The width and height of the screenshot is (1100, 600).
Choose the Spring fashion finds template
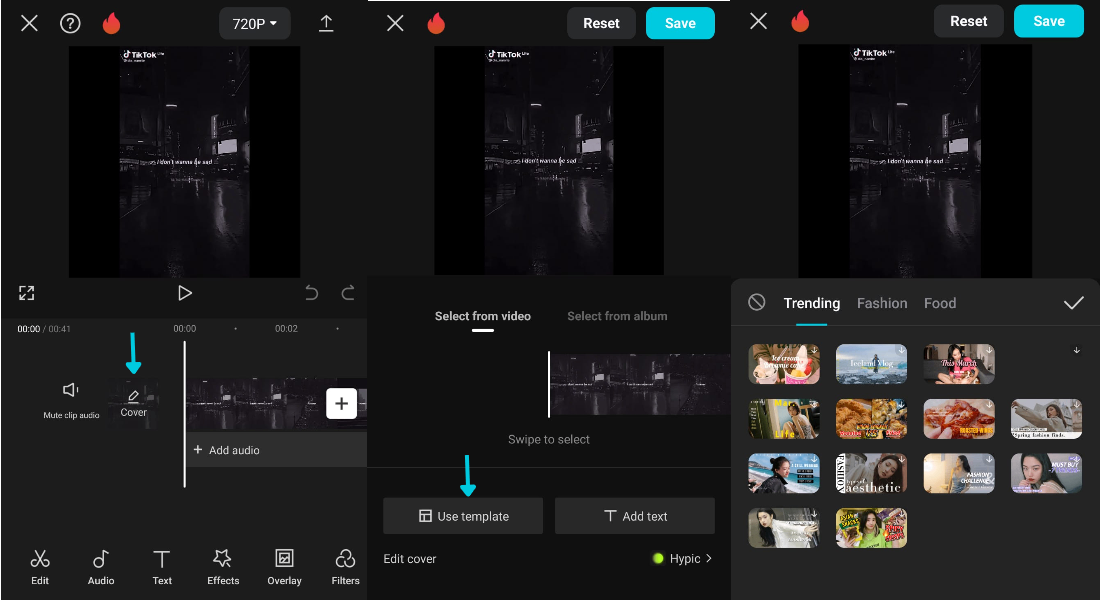point(1046,419)
